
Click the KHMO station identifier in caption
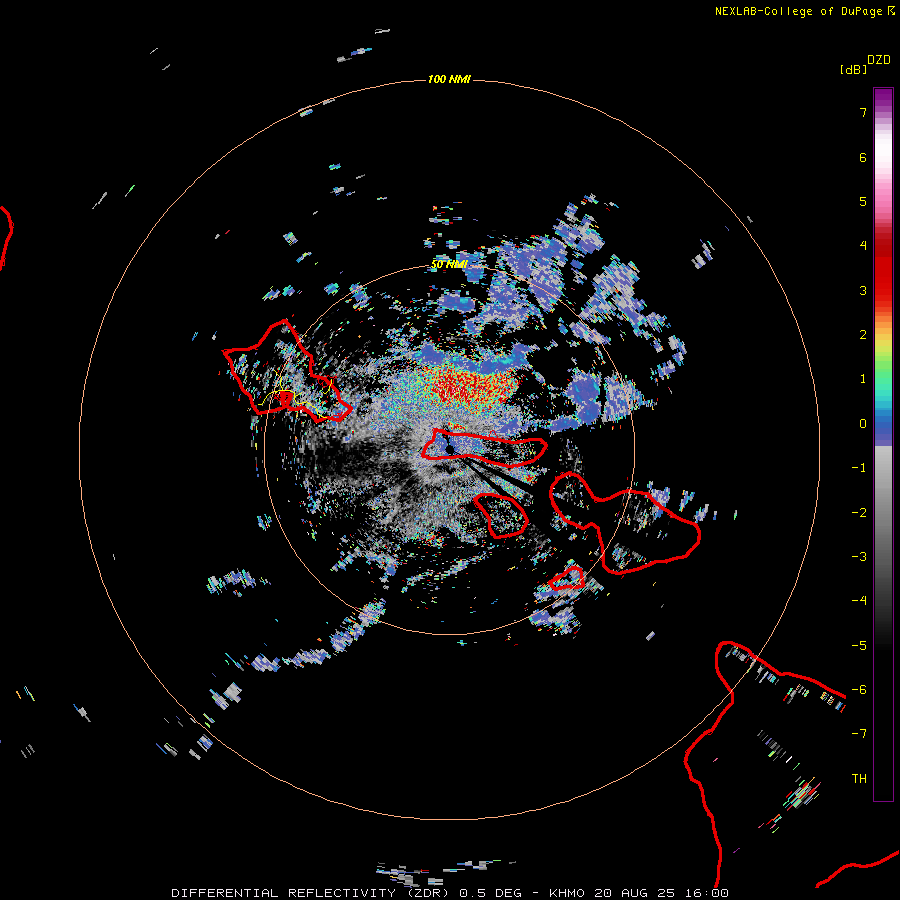567,893
